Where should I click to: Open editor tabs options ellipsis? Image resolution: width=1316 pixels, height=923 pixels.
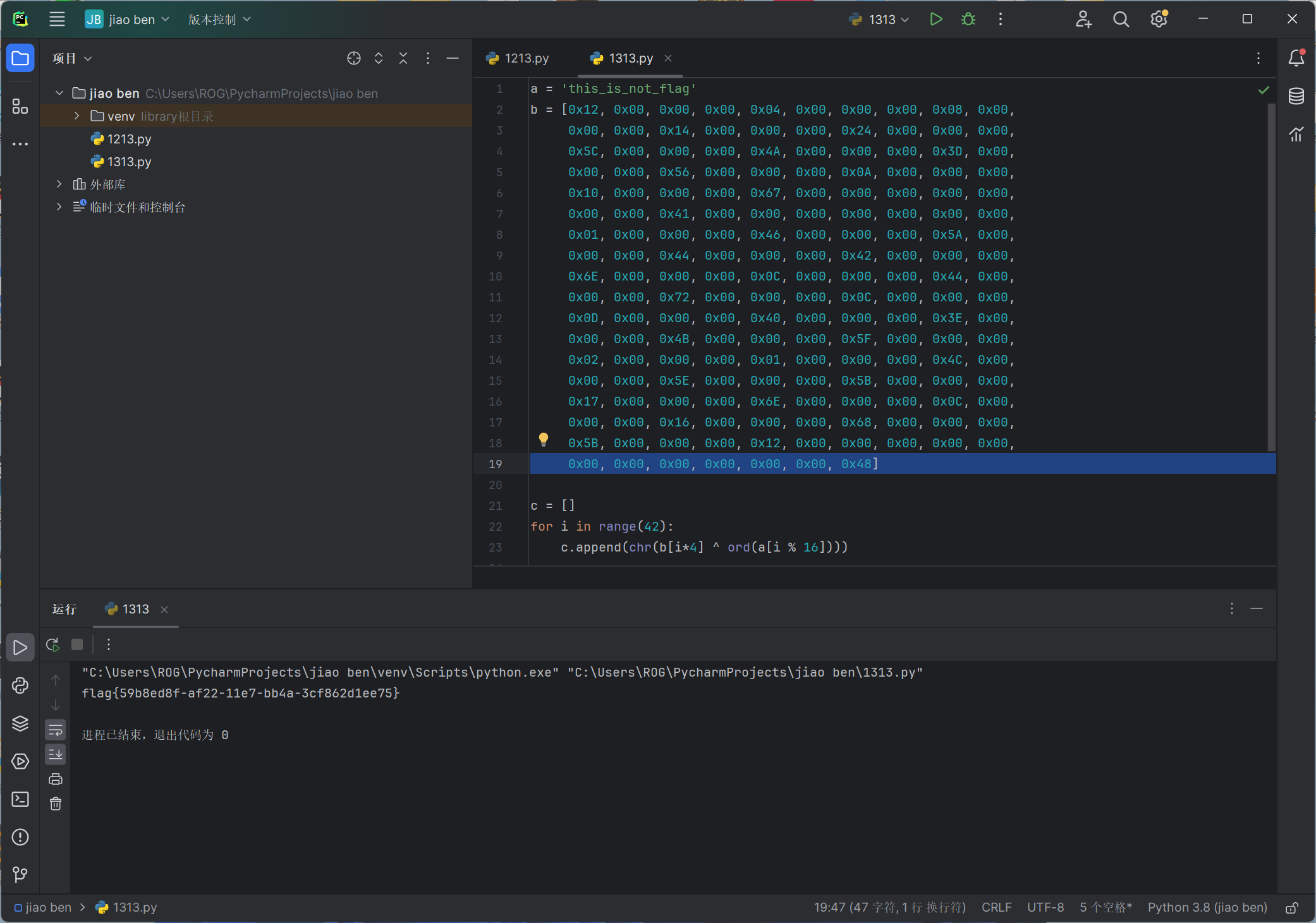[1258, 58]
